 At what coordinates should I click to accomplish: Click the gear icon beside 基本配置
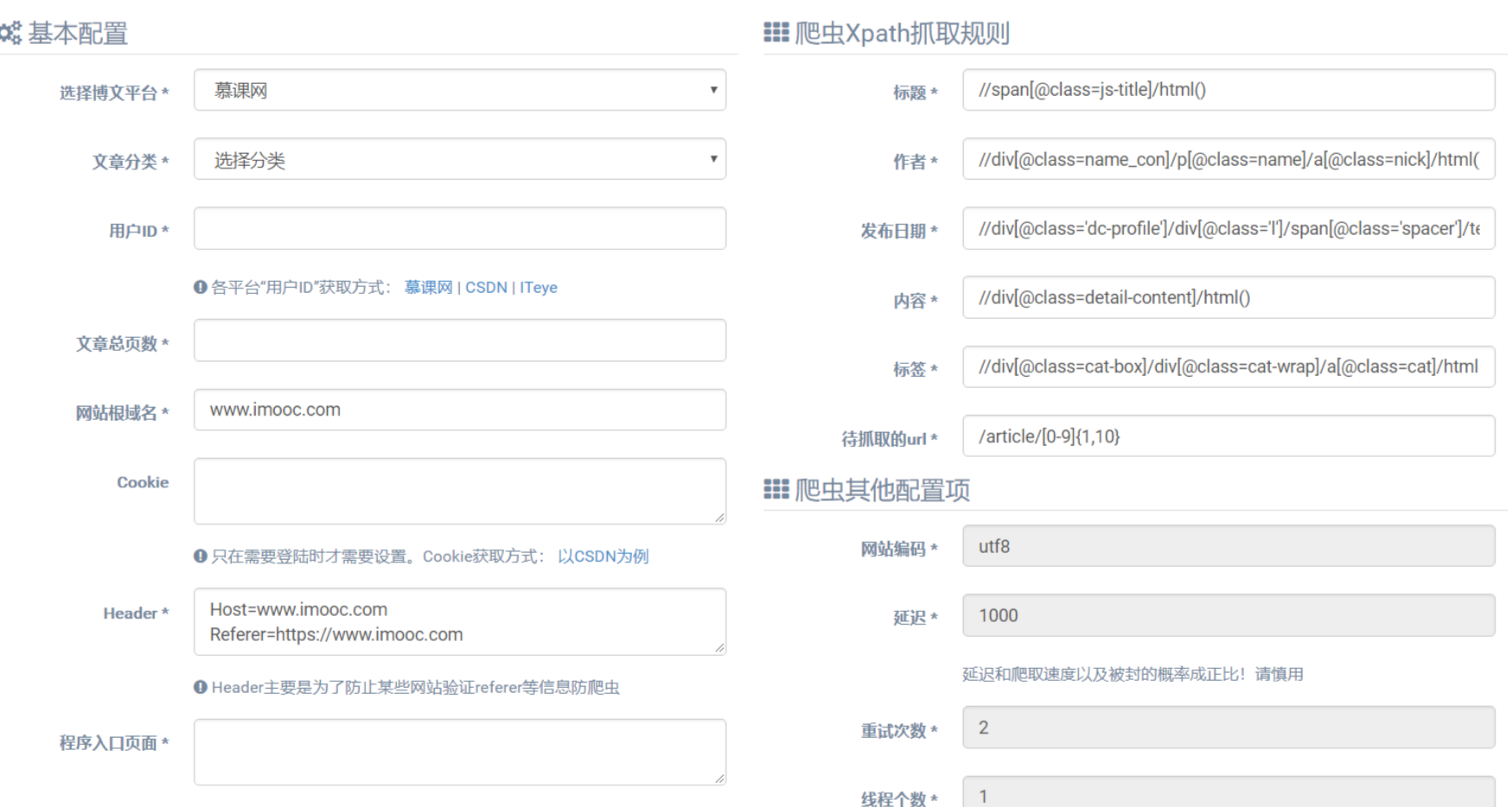(x=11, y=33)
